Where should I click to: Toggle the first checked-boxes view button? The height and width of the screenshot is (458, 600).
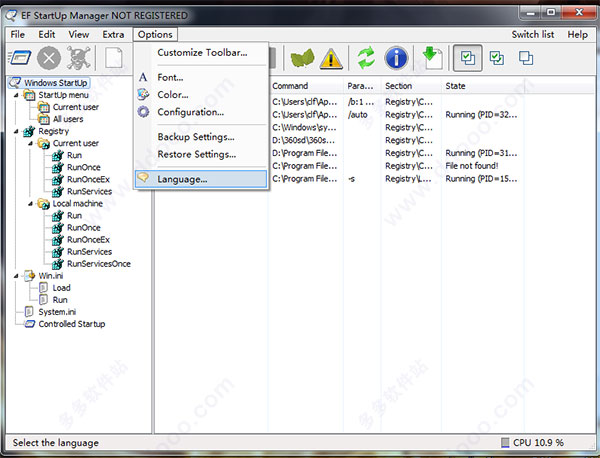(468, 58)
